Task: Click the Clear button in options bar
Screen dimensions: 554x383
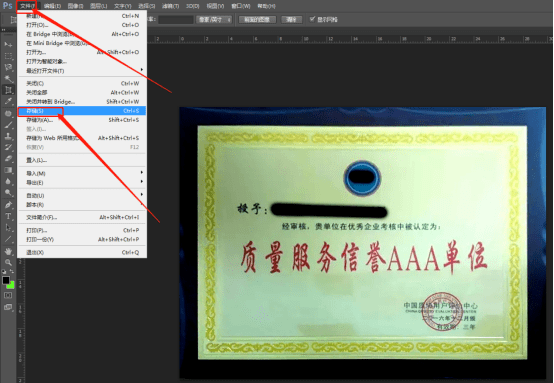Action: (291, 19)
